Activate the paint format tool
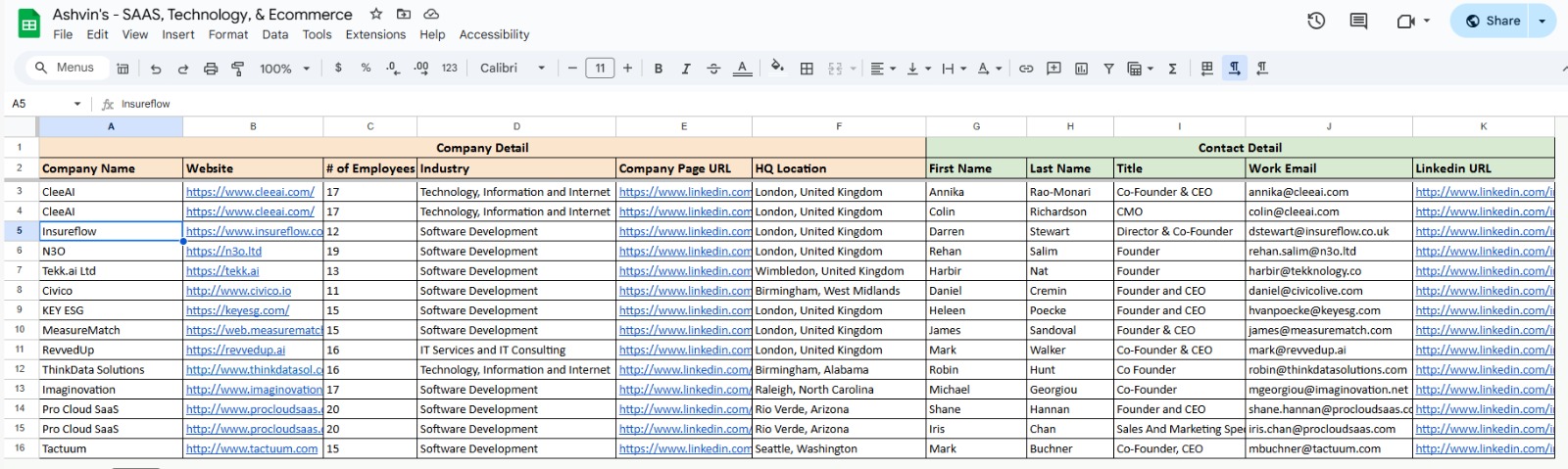The height and width of the screenshot is (469, 1568). click(x=237, y=69)
